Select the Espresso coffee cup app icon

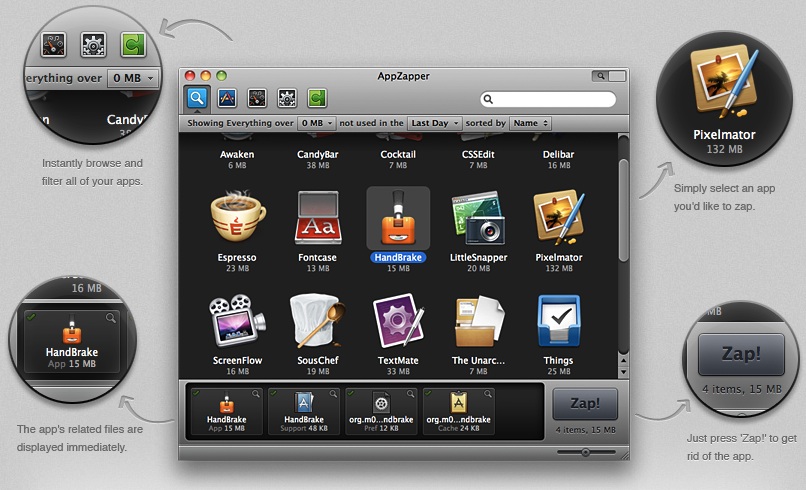(x=237, y=217)
